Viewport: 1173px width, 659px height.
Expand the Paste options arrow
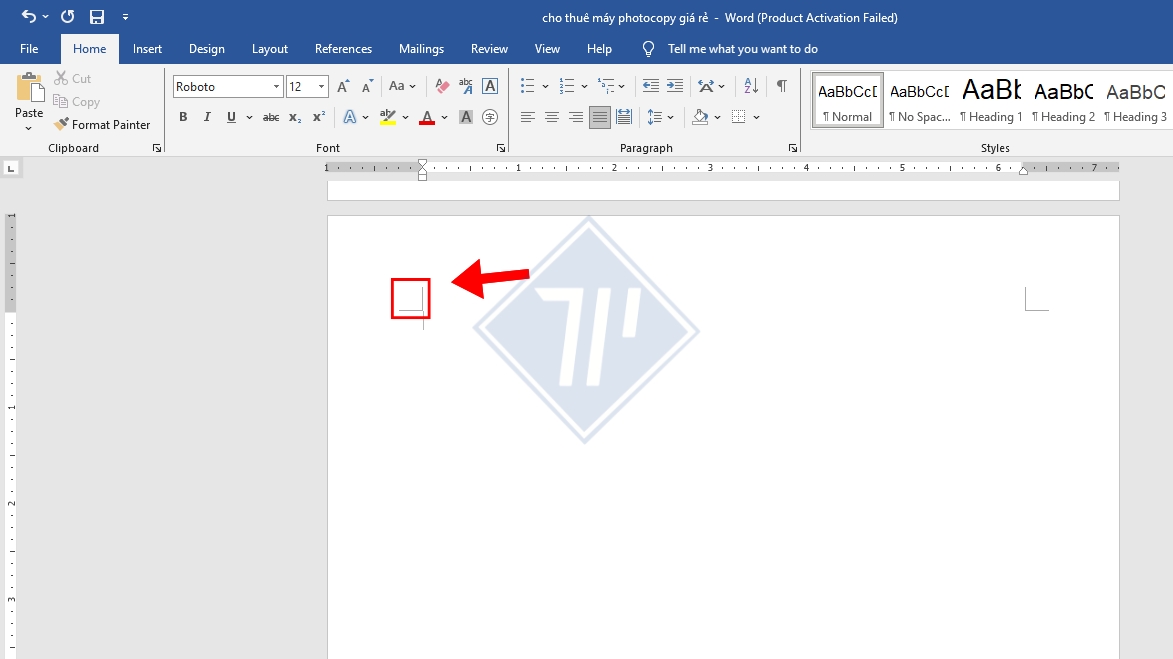click(x=29, y=128)
